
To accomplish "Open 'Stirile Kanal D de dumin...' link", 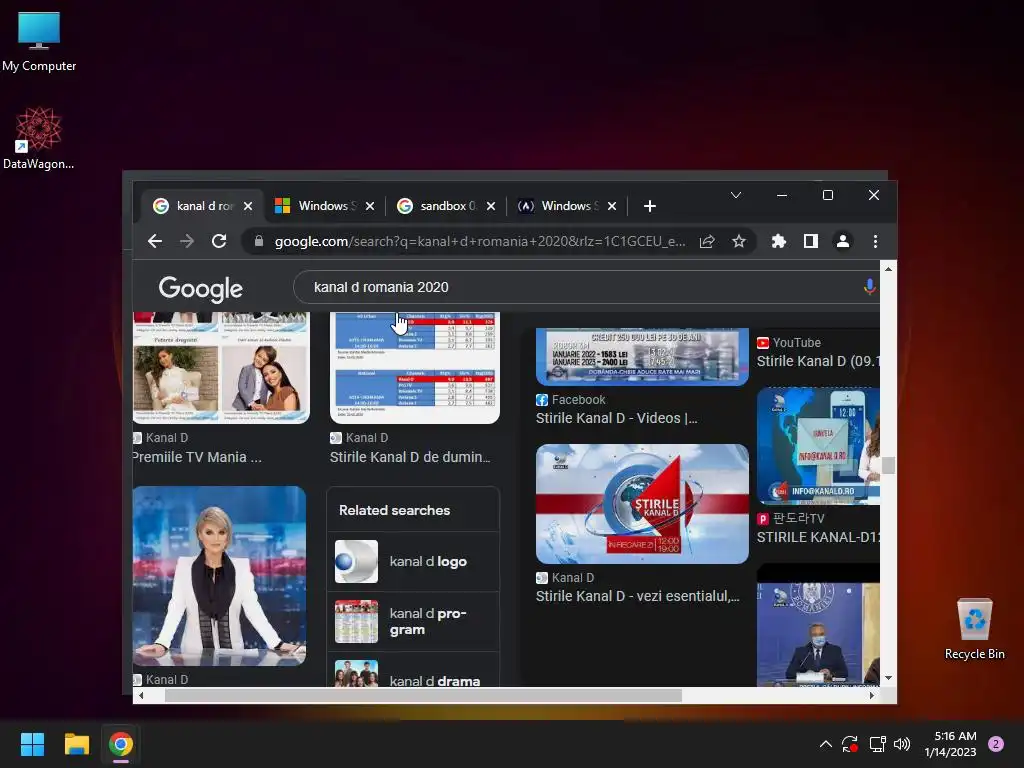I will (410, 457).
